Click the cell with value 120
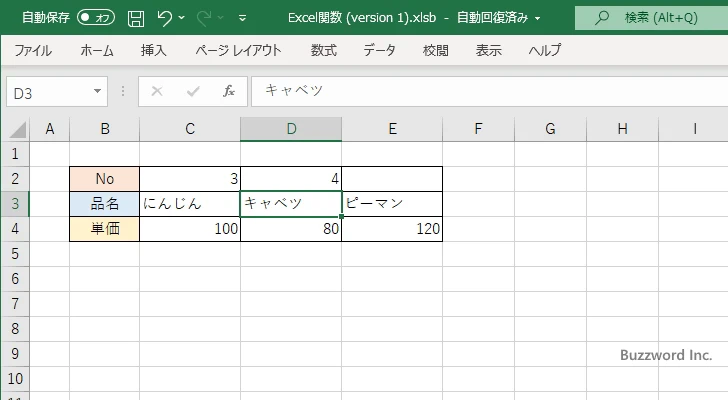This screenshot has width=728, height=400. tap(392, 229)
